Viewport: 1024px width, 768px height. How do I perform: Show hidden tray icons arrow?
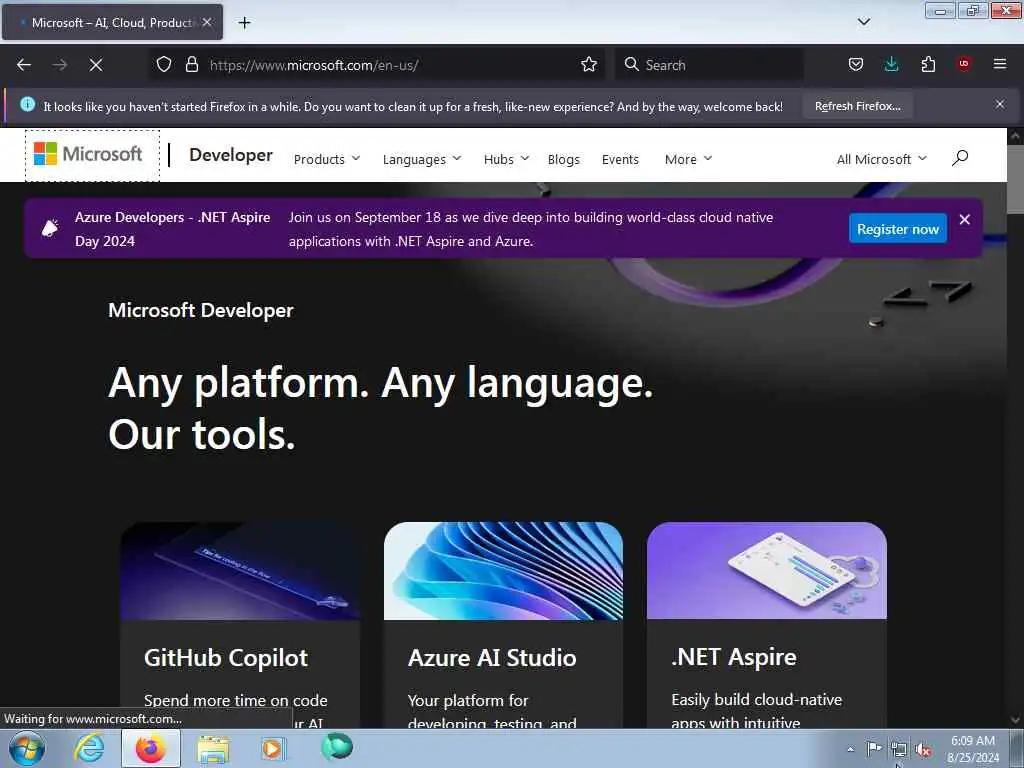[850, 750]
